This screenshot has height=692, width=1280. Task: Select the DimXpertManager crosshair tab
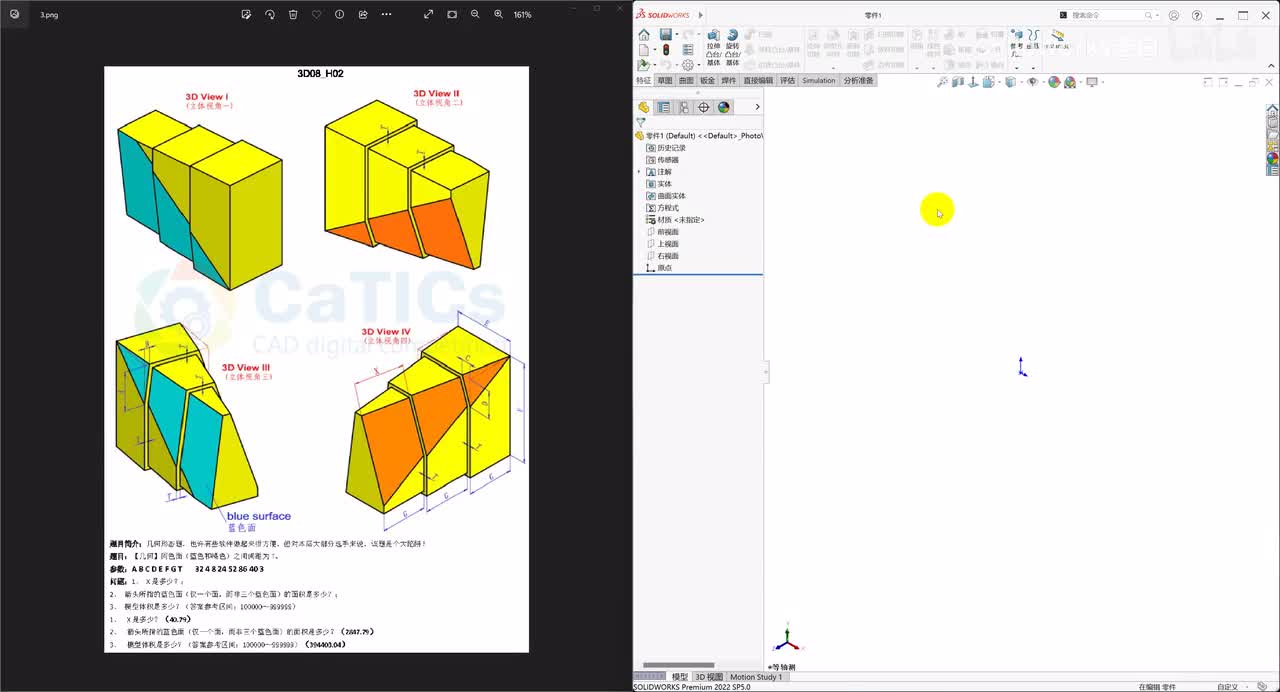(704, 107)
